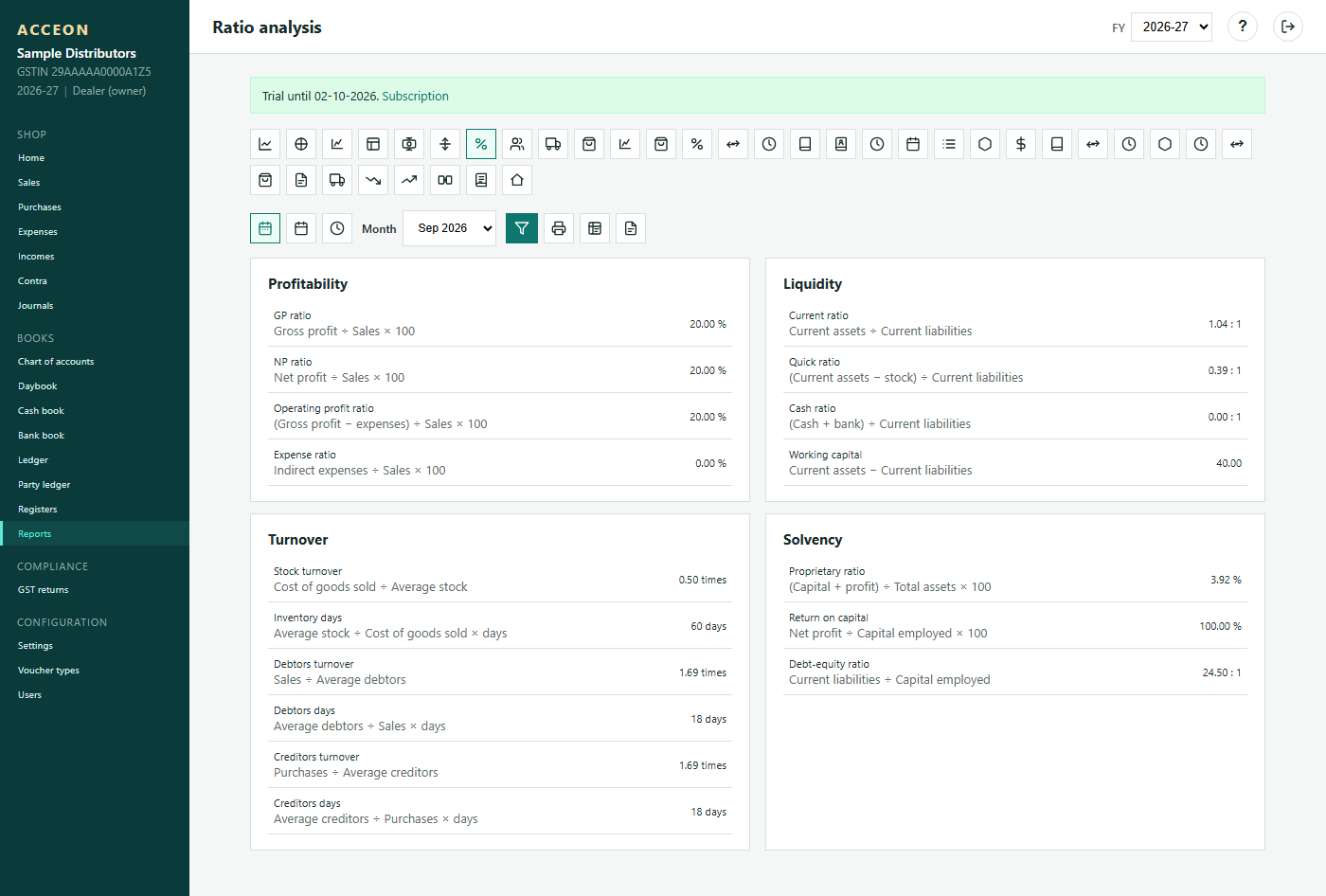Select the highlighted percent Ratio analysis icon
Screen dimensions: 1326x896
pyautogui.click(x=481, y=144)
